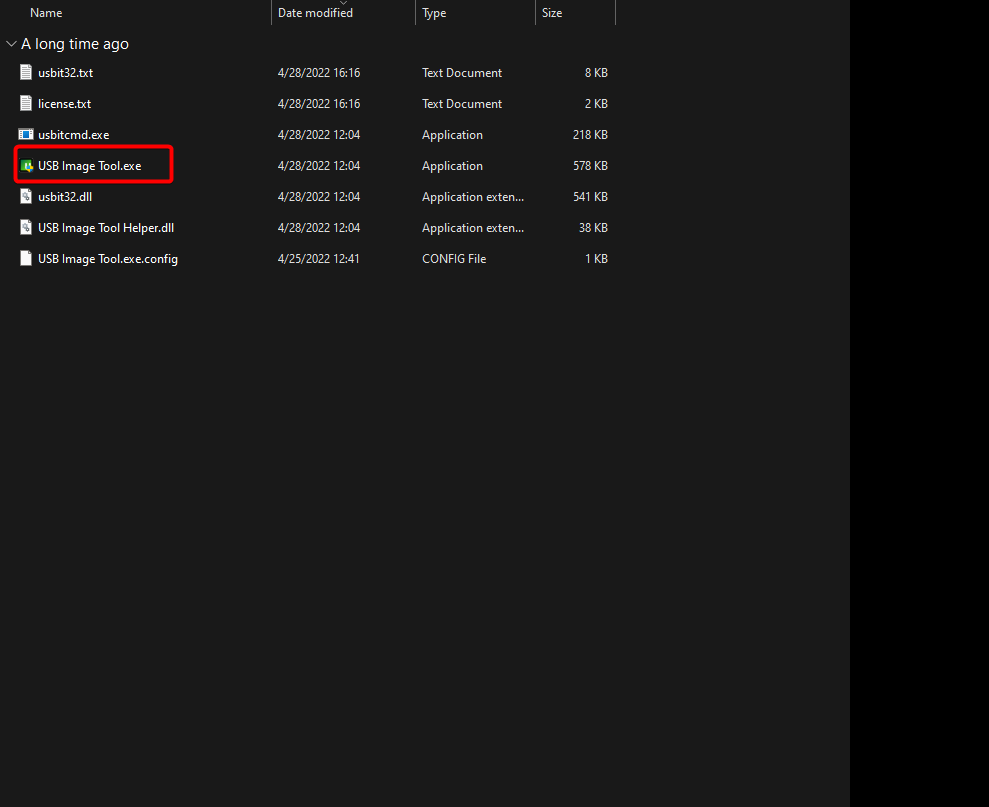Screen dimensions: 989x807
Task: Click the usbit32.txt text file icon
Action: [26, 72]
